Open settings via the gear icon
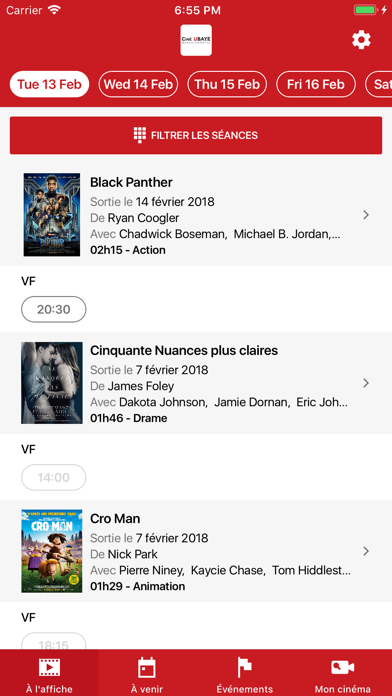The width and height of the screenshot is (392, 696). 361,40
